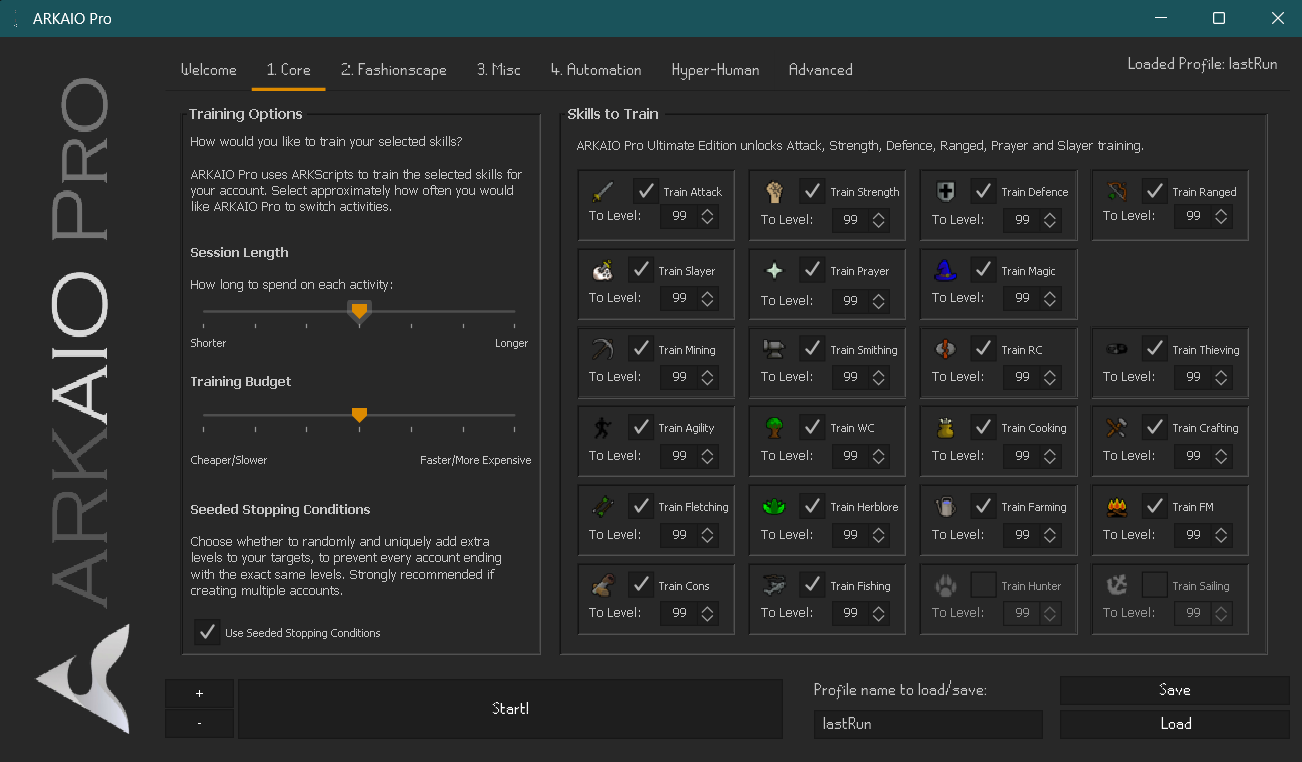Adjust Train Smithing level spinner arrows
Image resolution: width=1302 pixels, height=762 pixels.
(879, 378)
